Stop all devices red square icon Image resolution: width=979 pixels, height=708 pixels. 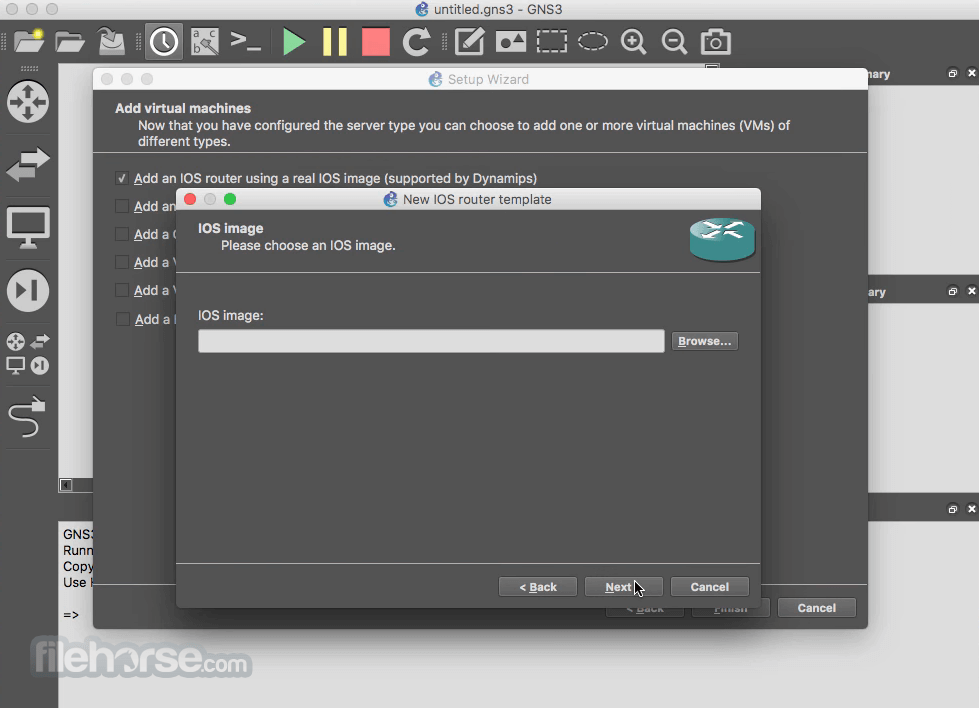pyautogui.click(x=375, y=42)
